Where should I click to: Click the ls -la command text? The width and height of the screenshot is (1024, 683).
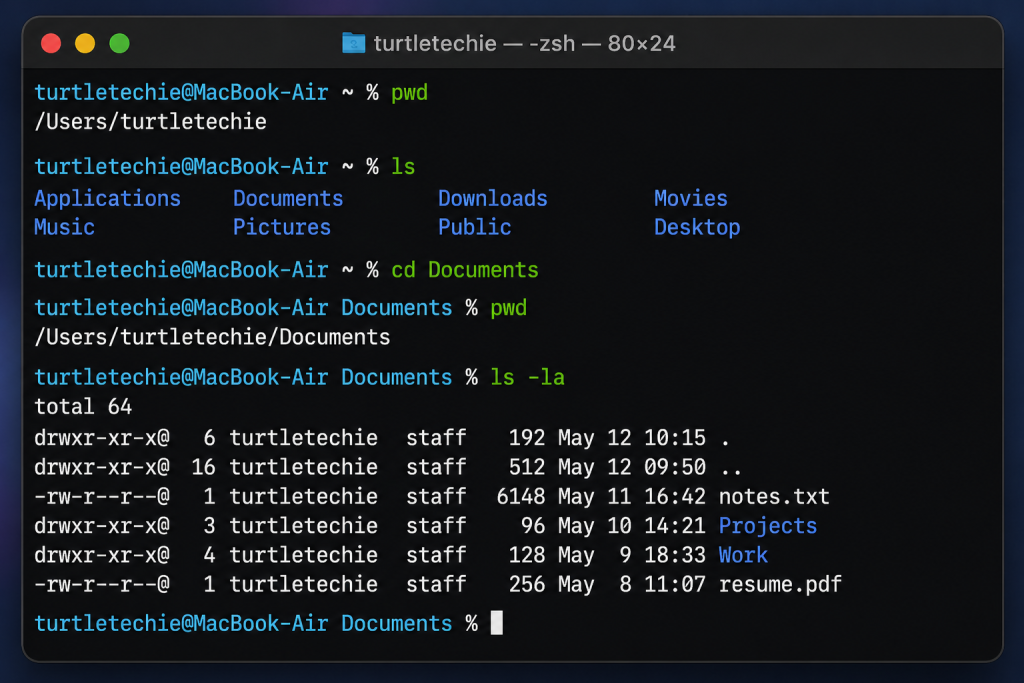[527, 377]
